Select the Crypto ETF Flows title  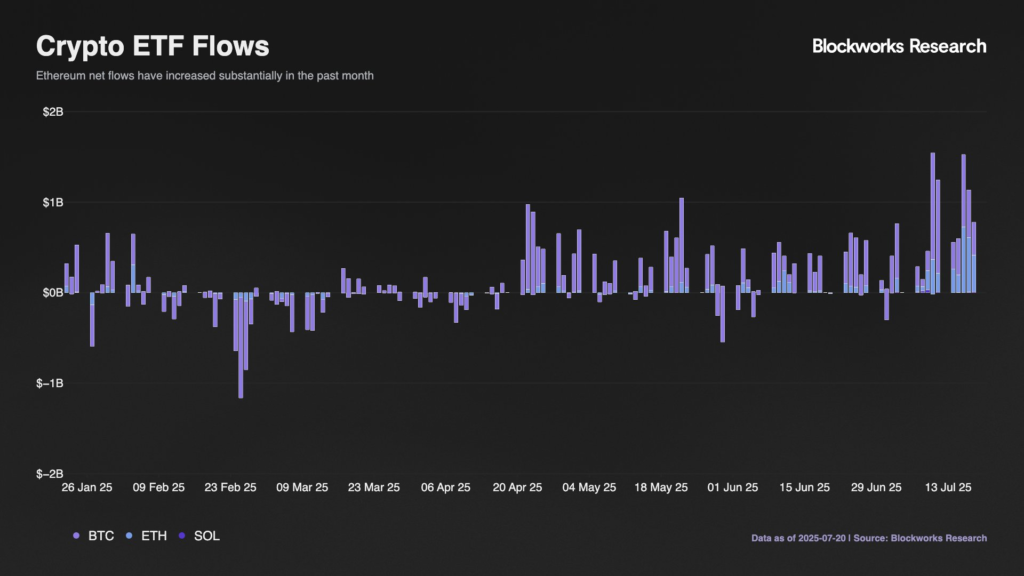pos(152,46)
